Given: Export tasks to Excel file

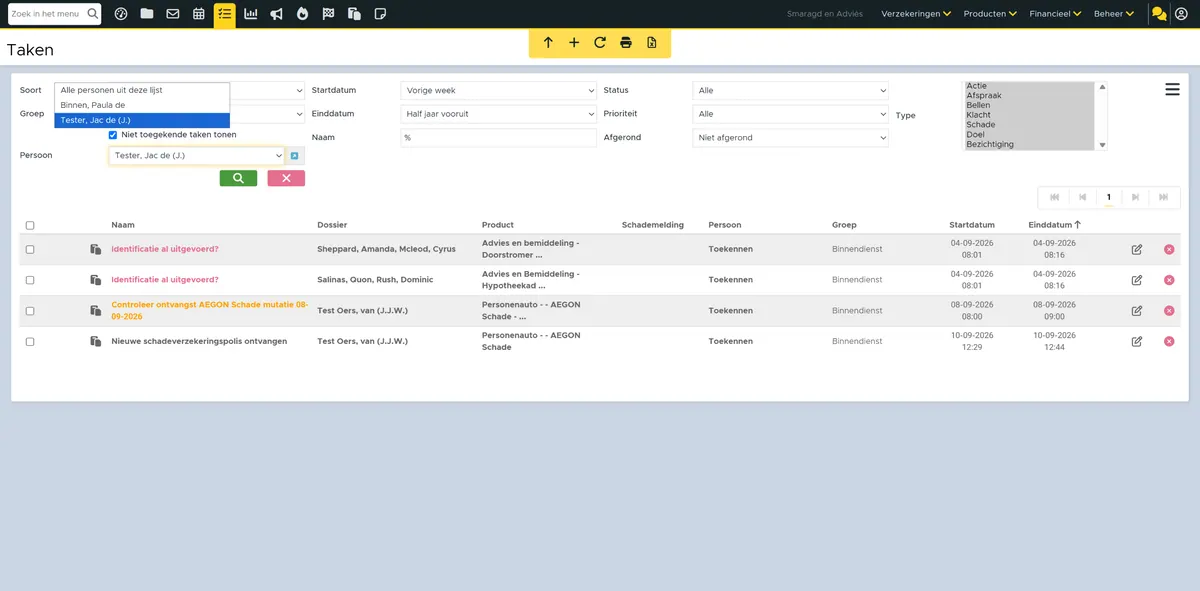Looking at the screenshot, I should point(652,43).
